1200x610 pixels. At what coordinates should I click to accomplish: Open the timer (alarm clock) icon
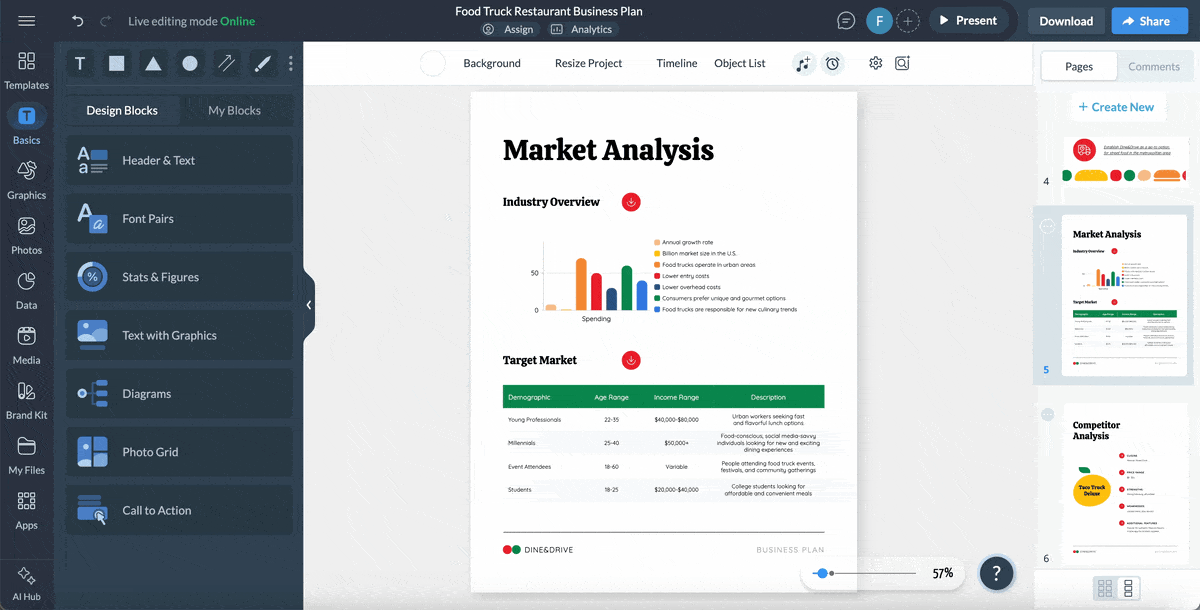833,63
